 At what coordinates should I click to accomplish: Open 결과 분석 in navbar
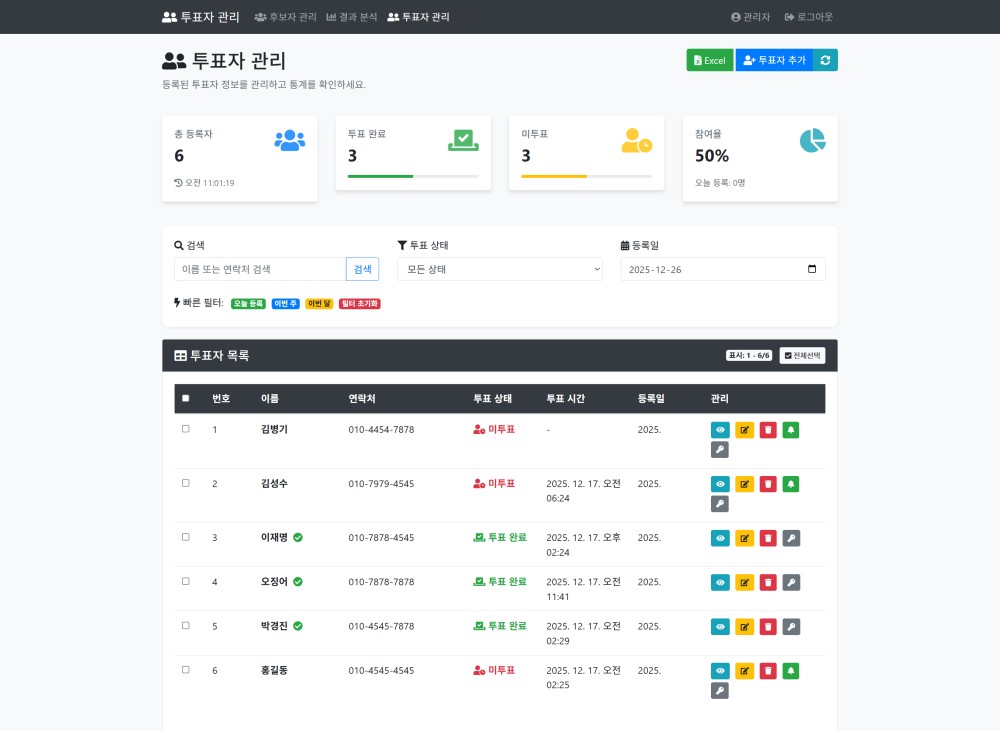point(351,17)
